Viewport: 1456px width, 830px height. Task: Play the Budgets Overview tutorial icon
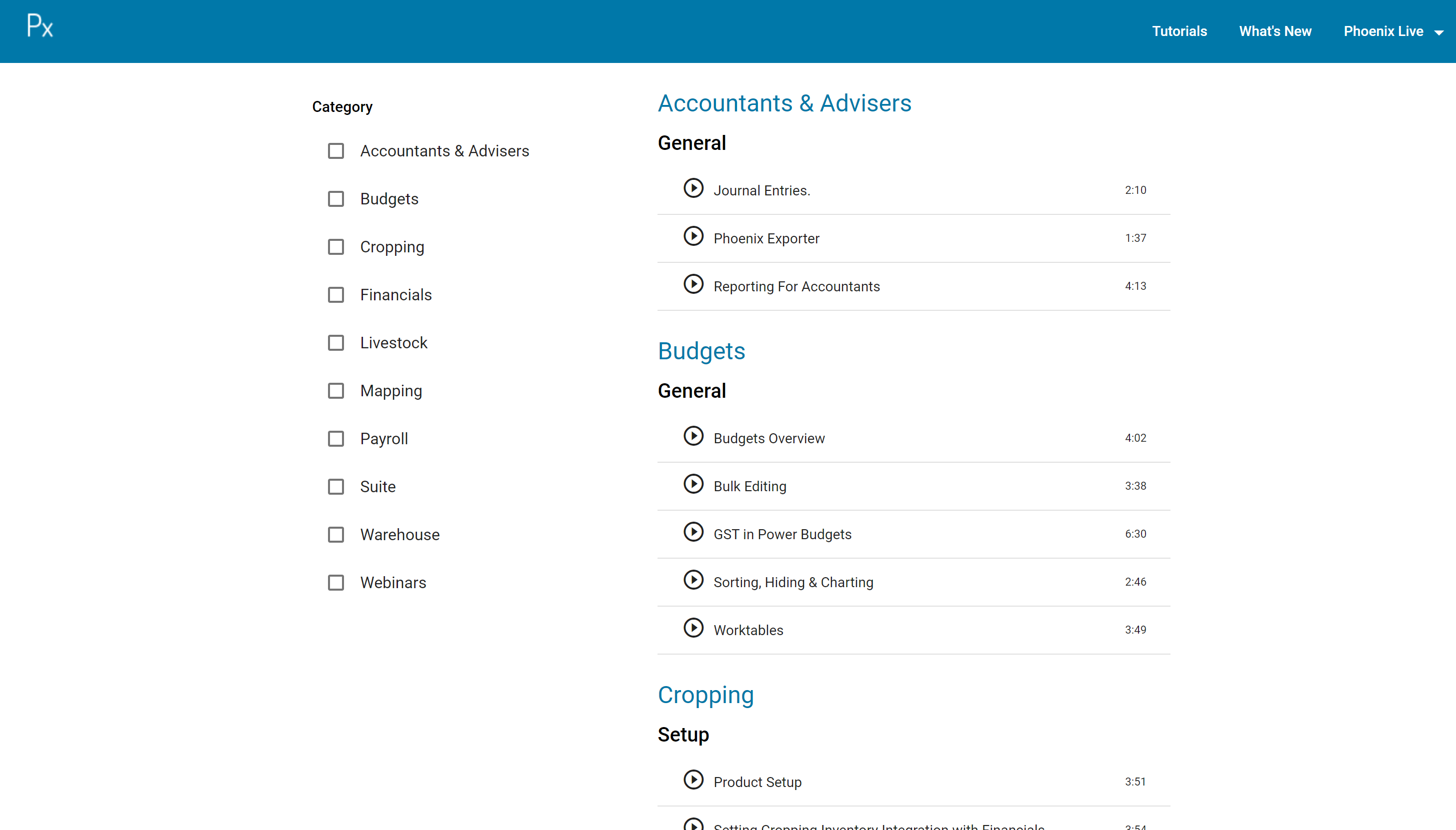(x=693, y=436)
